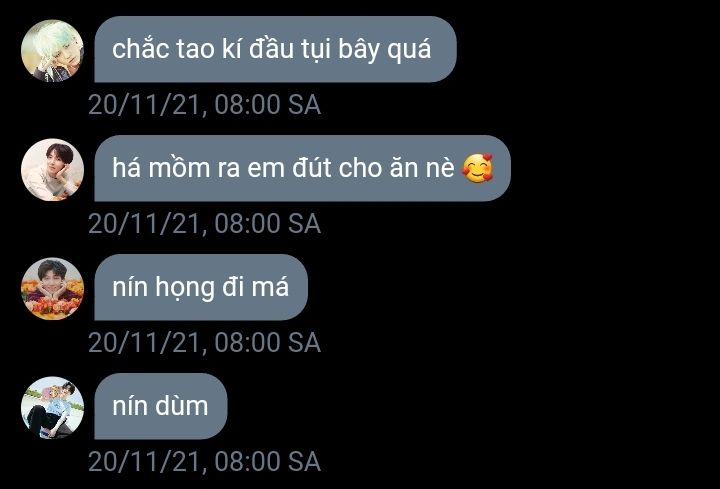The image size is (720, 489).
Task: Click the word 'họng' in the third bubble
Action: pyautogui.click(x=185, y=288)
